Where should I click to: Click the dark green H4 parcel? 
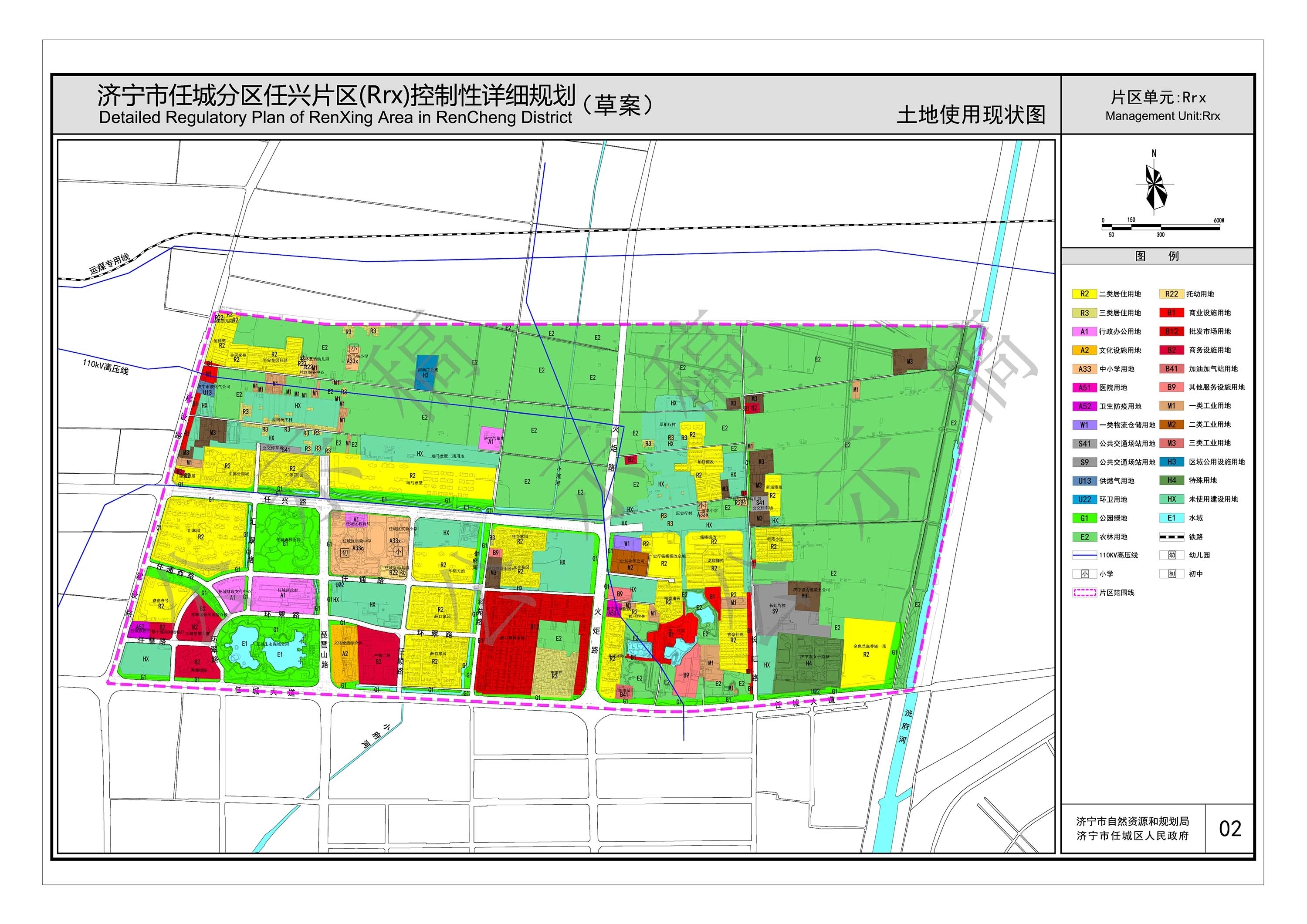click(808, 664)
